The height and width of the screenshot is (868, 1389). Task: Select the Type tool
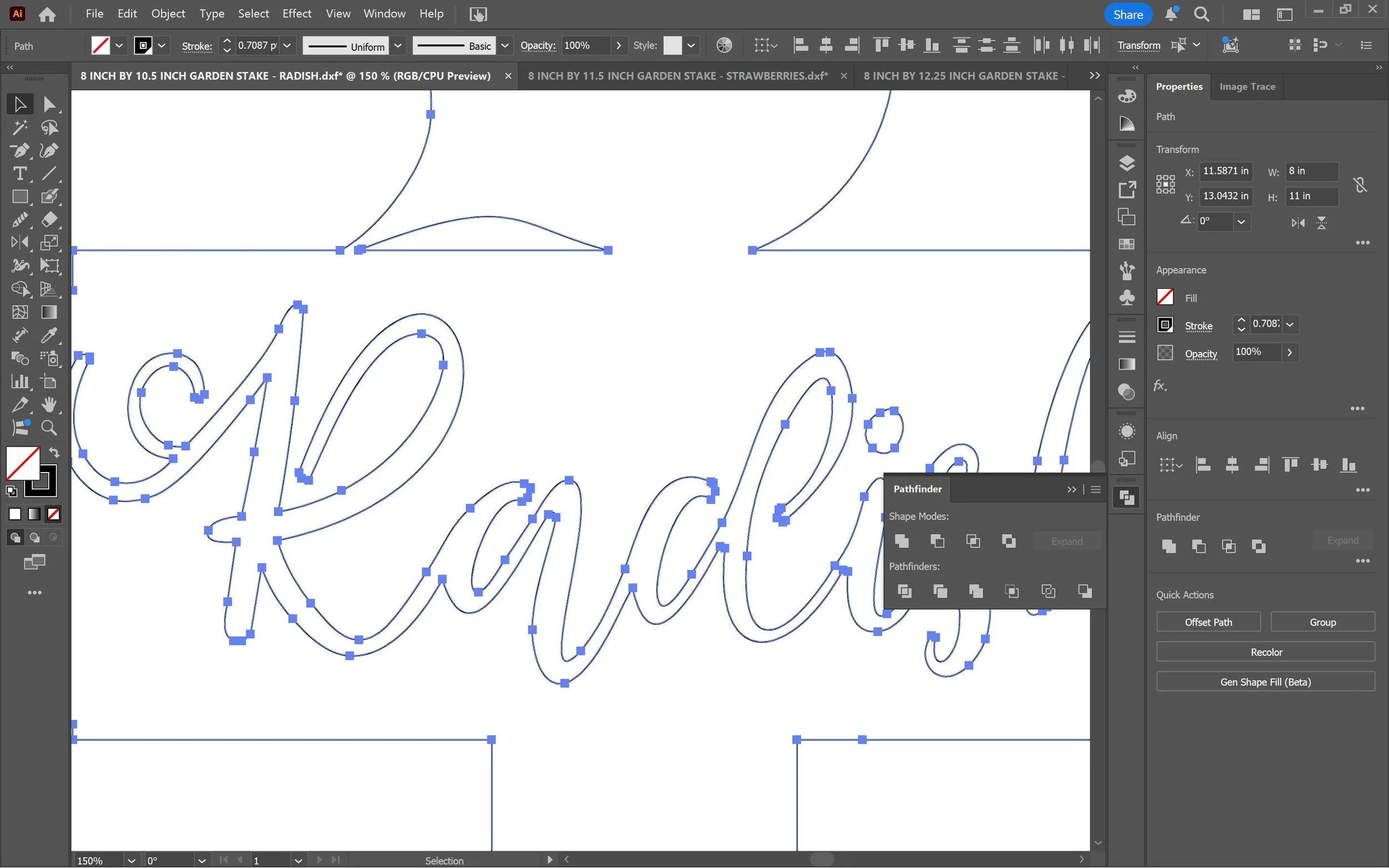coord(19,173)
